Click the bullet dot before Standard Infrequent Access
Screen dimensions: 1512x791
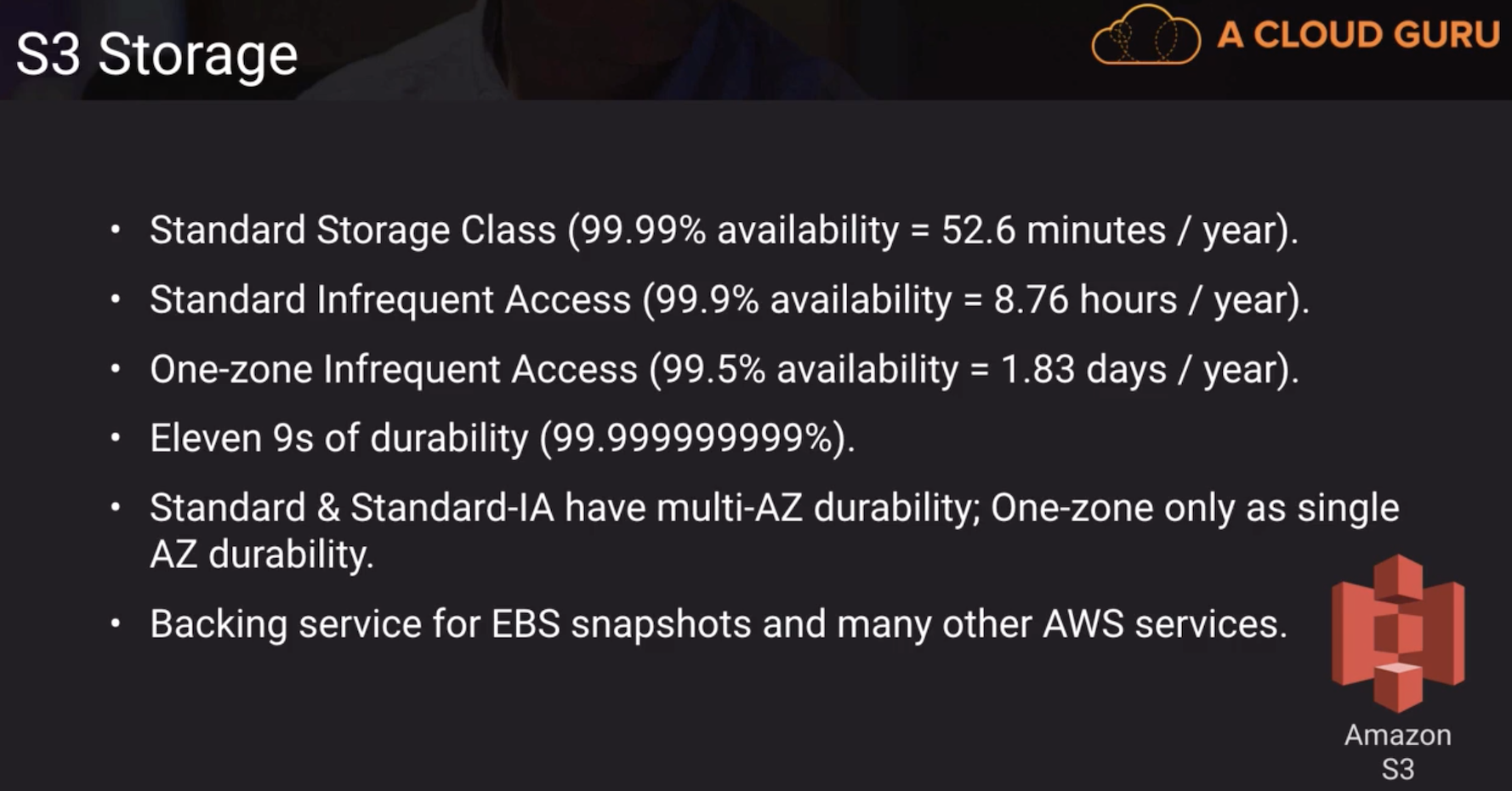115,299
